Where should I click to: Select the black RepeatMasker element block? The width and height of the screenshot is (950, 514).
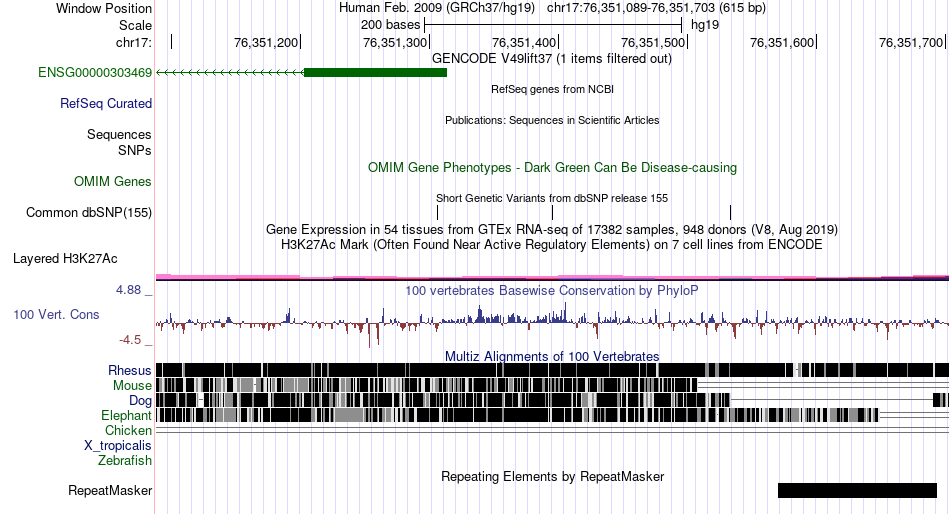click(x=857, y=490)
